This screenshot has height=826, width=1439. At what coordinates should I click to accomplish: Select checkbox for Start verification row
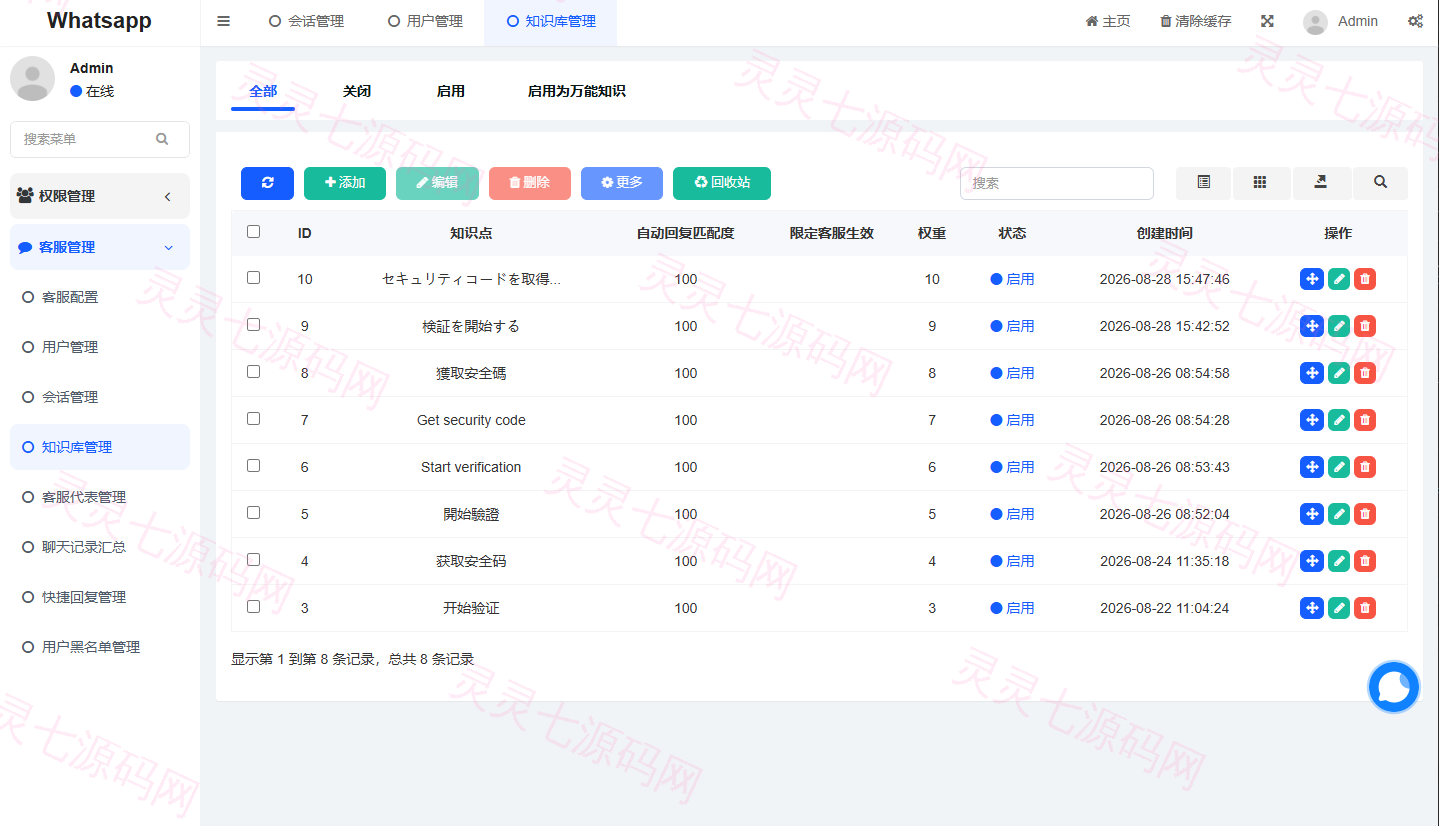[x=253, y=465]
